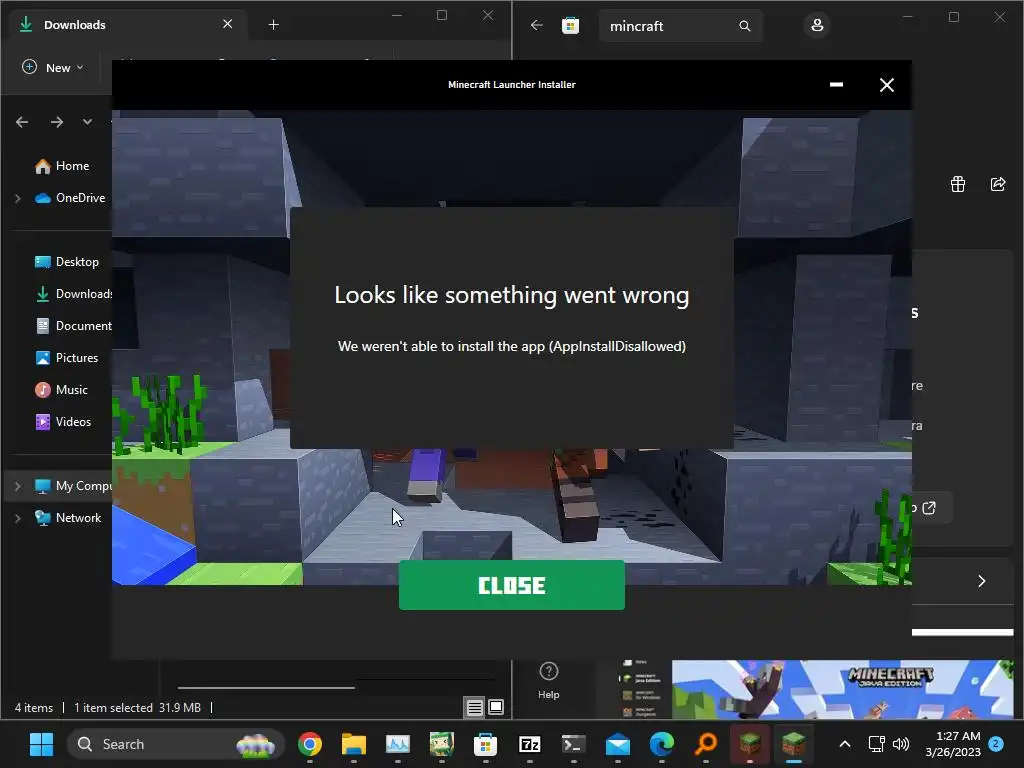Viewport: 1024px width, 768px height.
Task: Open File Explorer from the taskbar
Action: point(353,744)
